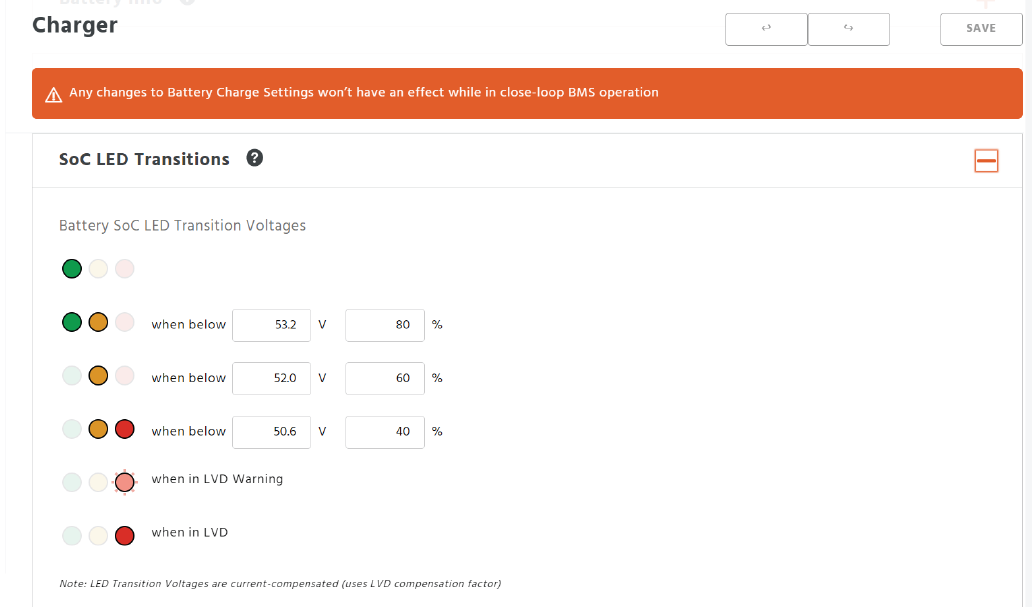The width and height of the screenshot is (1034, 611).
Task: Click the 52.0 V voltage input
Action: pyautogui.click(x=271, y=378)
